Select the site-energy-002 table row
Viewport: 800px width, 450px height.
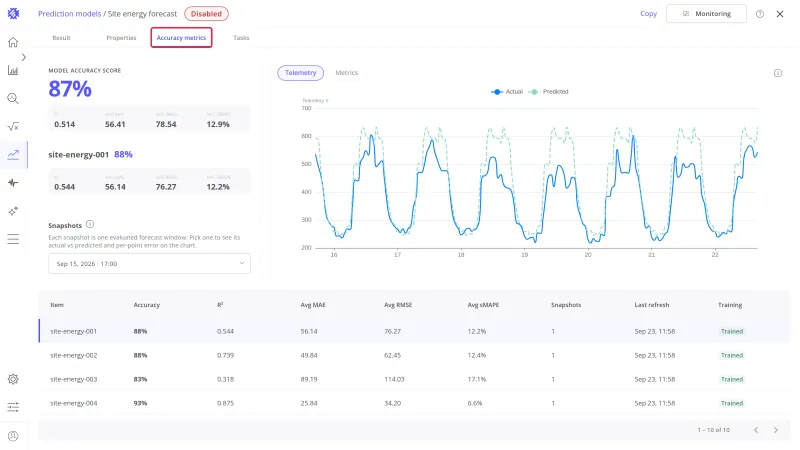[x=414, y=355]
